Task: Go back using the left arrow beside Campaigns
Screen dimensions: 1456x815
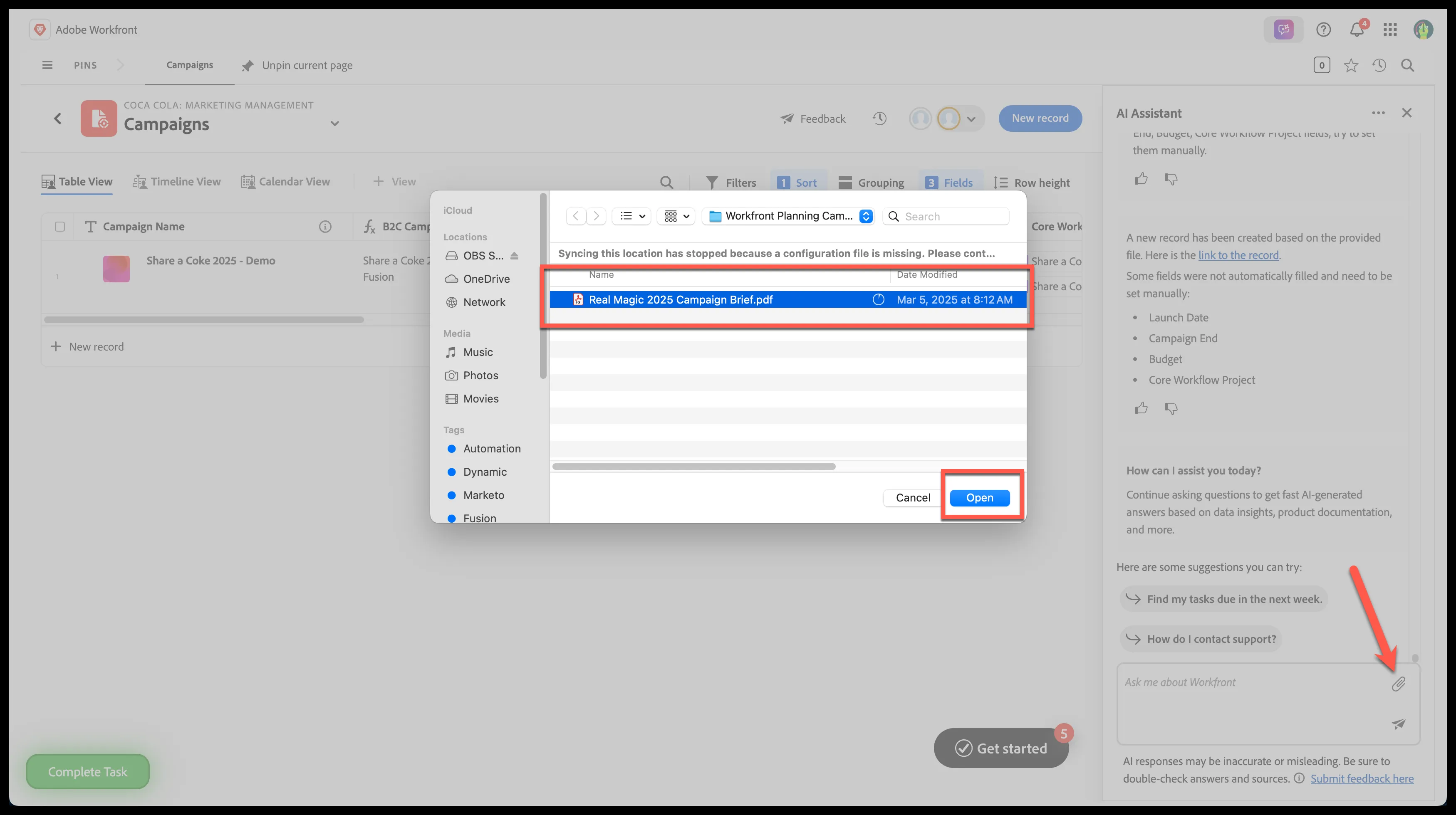Action: tap(58, 118)
